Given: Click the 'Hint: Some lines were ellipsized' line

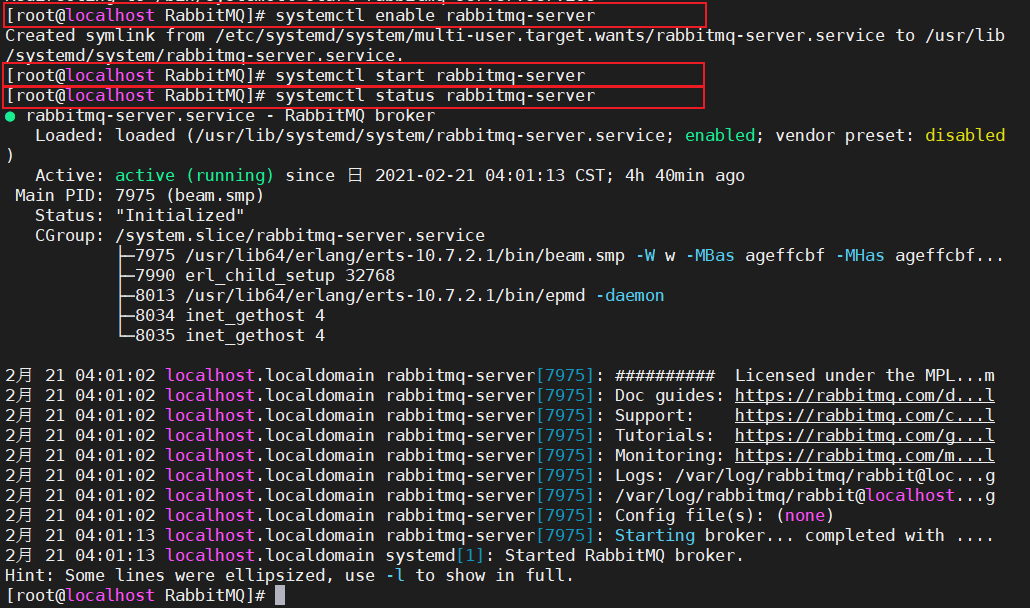Looking at the screenshot, I should 289,575.
